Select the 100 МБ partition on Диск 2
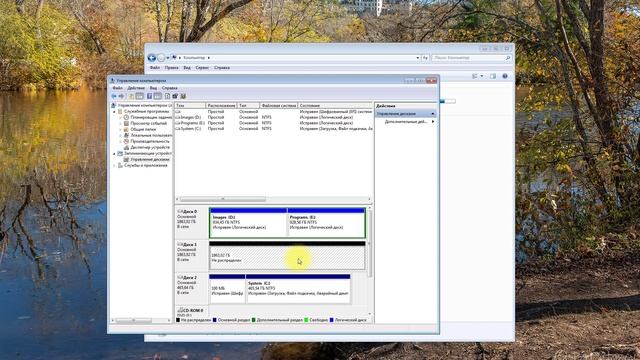Image resolution: width=640 pixels, height=360 pixels. tap(227, 289)
